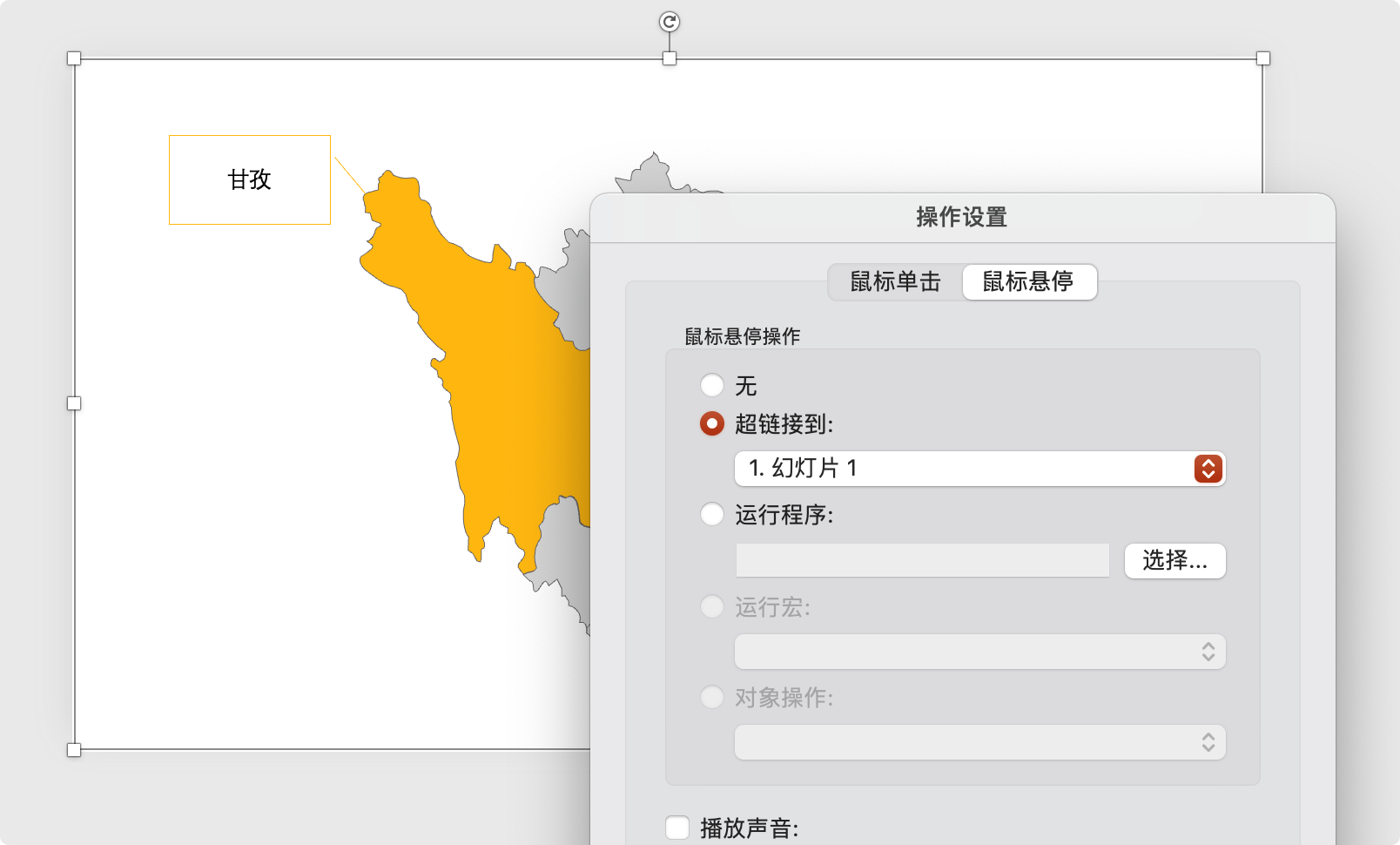Click the 甘孜 label text box
1400x845 pixels.
(250, 179)
